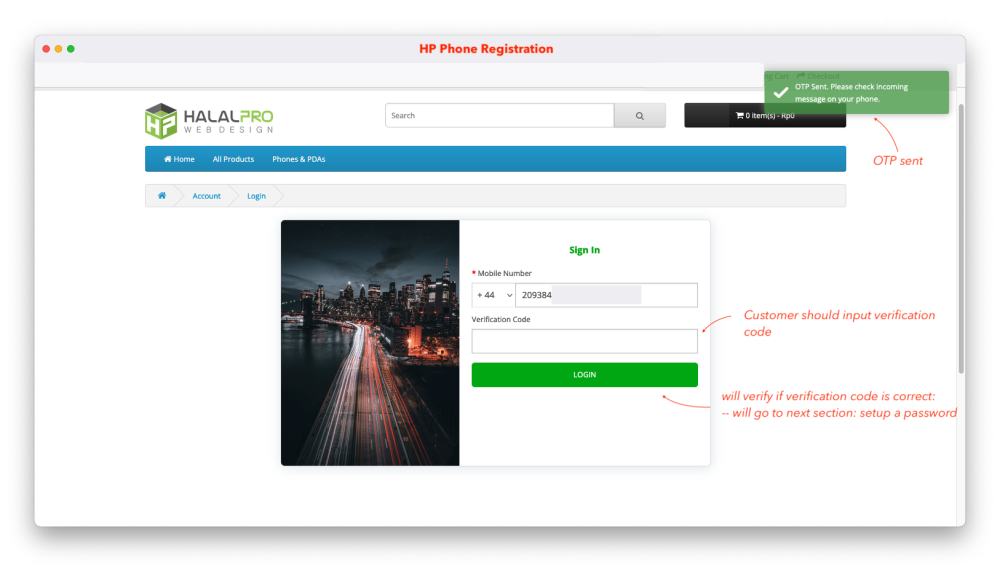This screenshot has width=1000, height=585.
Task: Click the city night skyline image
Action: tap(370, 343)
